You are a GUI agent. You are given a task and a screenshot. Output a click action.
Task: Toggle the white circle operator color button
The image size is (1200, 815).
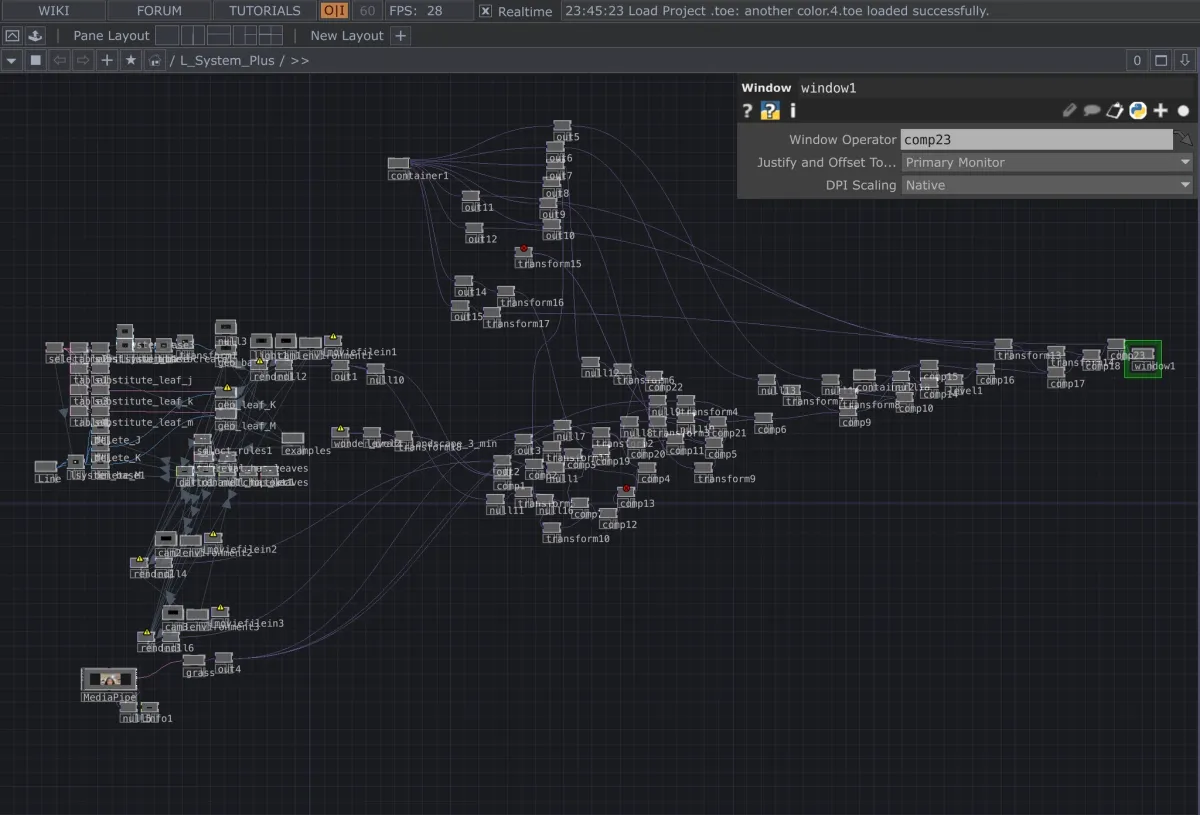[1184, 111]
